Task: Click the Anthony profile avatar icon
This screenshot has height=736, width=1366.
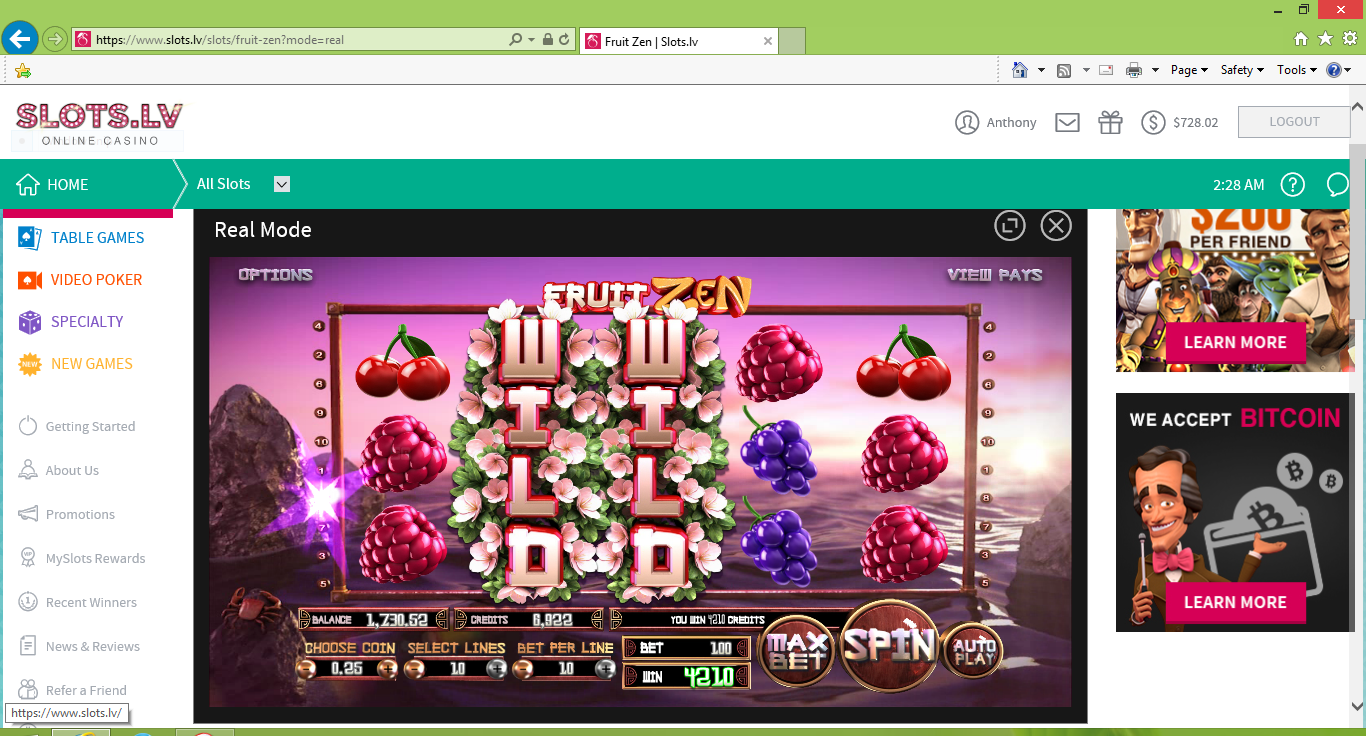Action: click(x=967, y=122)
